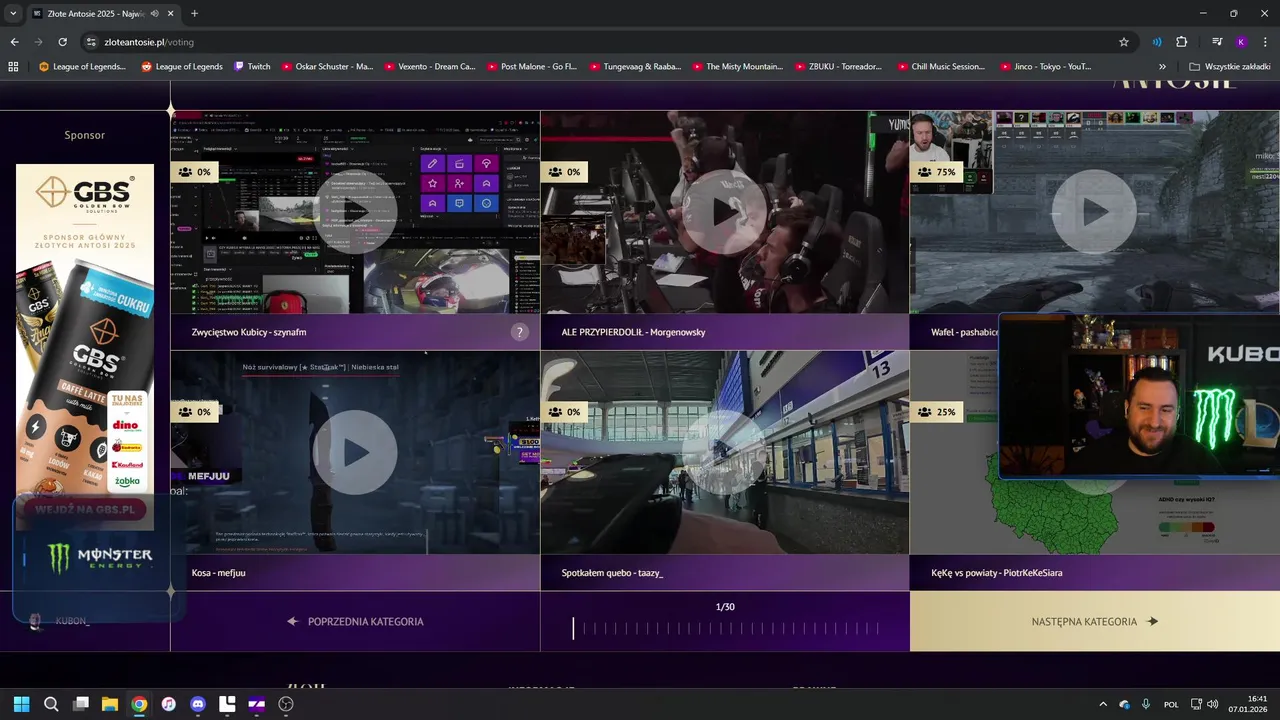Click the 1/30 category counter
Viewport: 1280px width, 720px height.
tap(725, 607)
